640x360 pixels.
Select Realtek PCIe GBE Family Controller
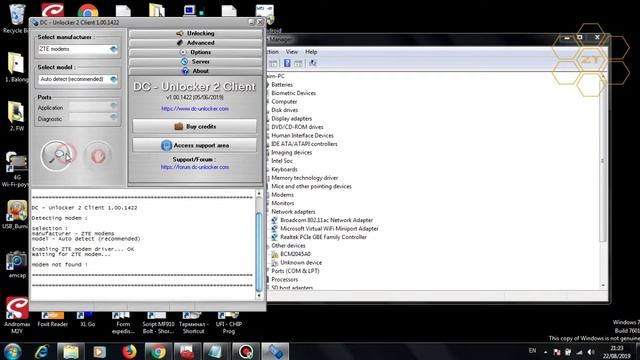tap(323, 237)
